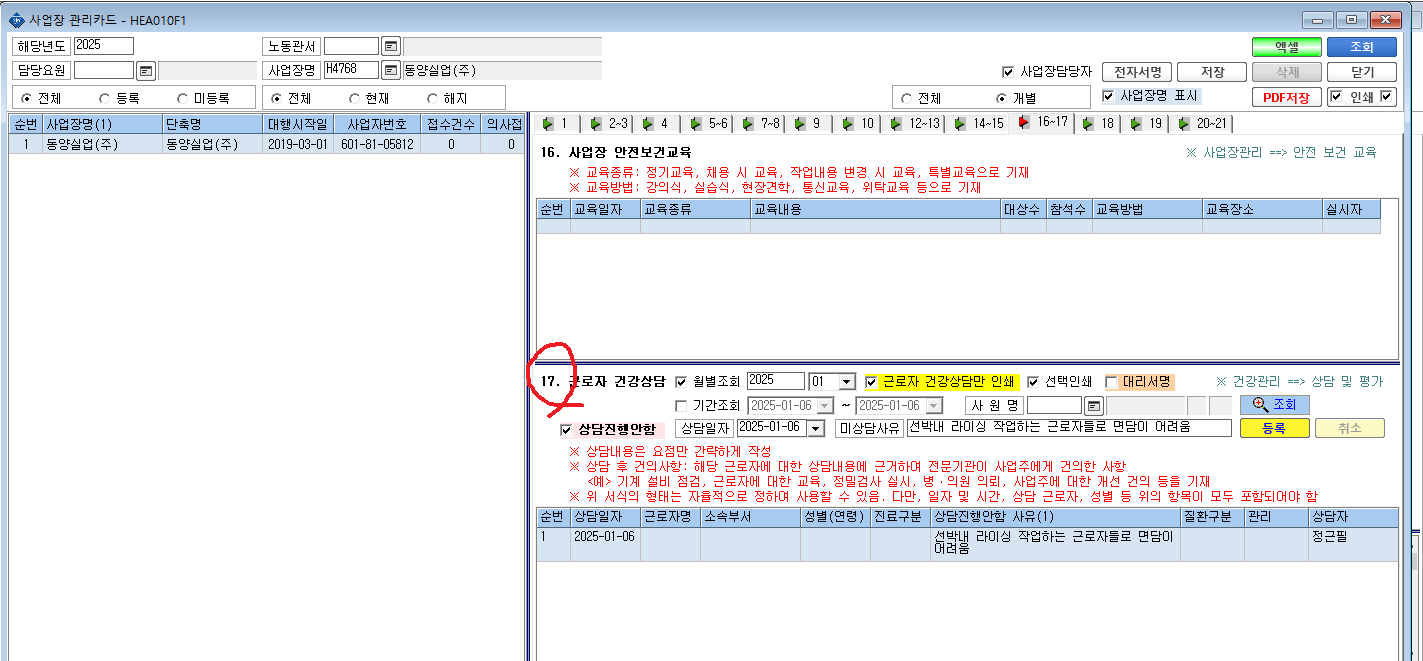Toggle the 사업장담당자 checkbox
This screenshot has height=661, width=1423.
coord(1008,72)
